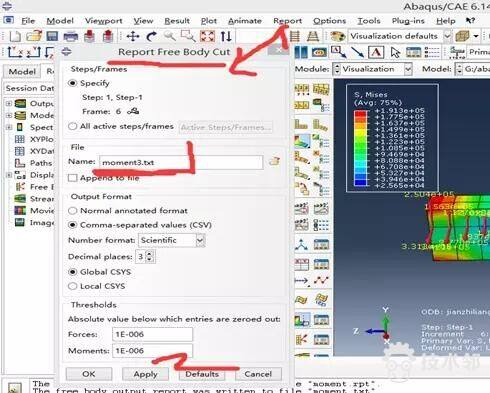Viewport: 490px width, 393px height.
Task: Expand the Display Groups tree node
Action: click(x=9, y=175)
